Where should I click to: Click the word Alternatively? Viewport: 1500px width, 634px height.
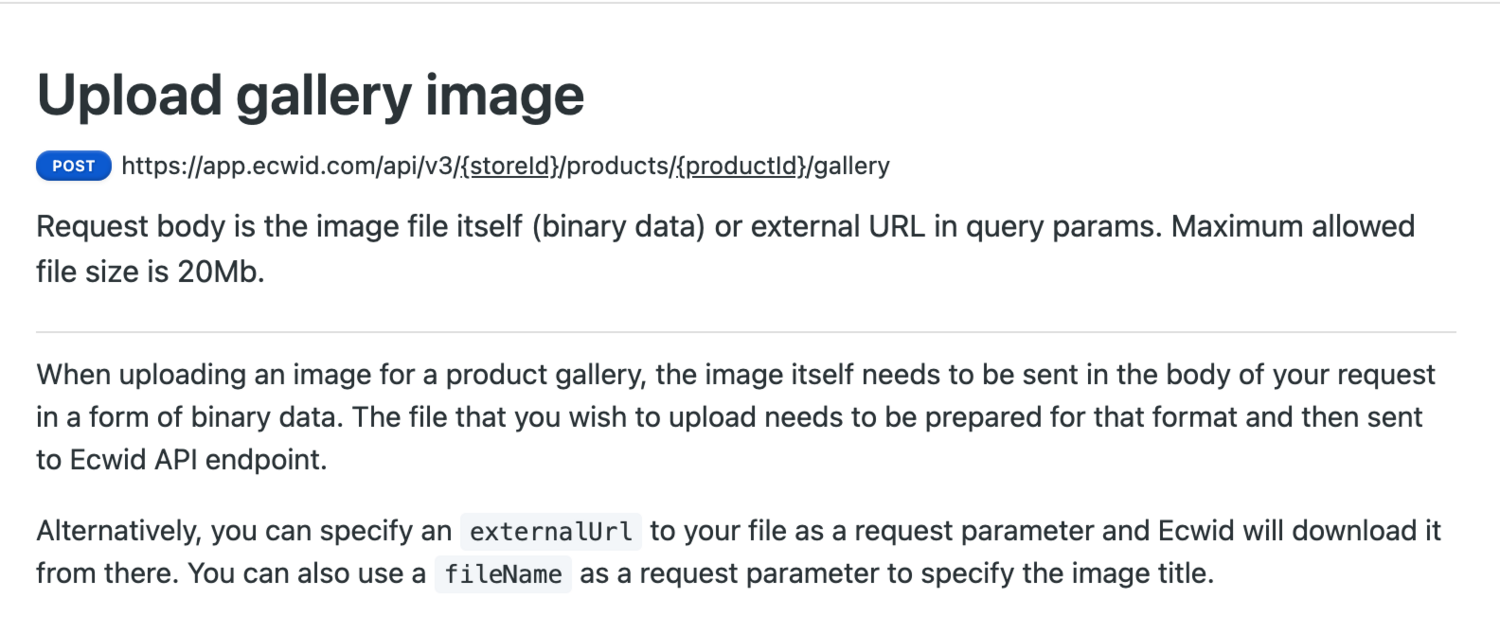coord(119,531)
